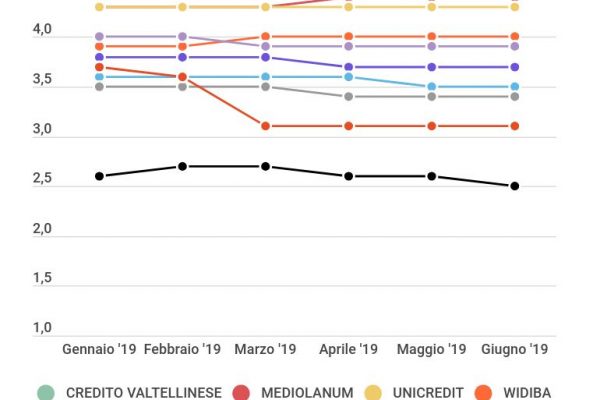This screenshot has height=400, width=600.
Task: Select light blue point at Maggio '19
Action: click(x=432, y=87)
